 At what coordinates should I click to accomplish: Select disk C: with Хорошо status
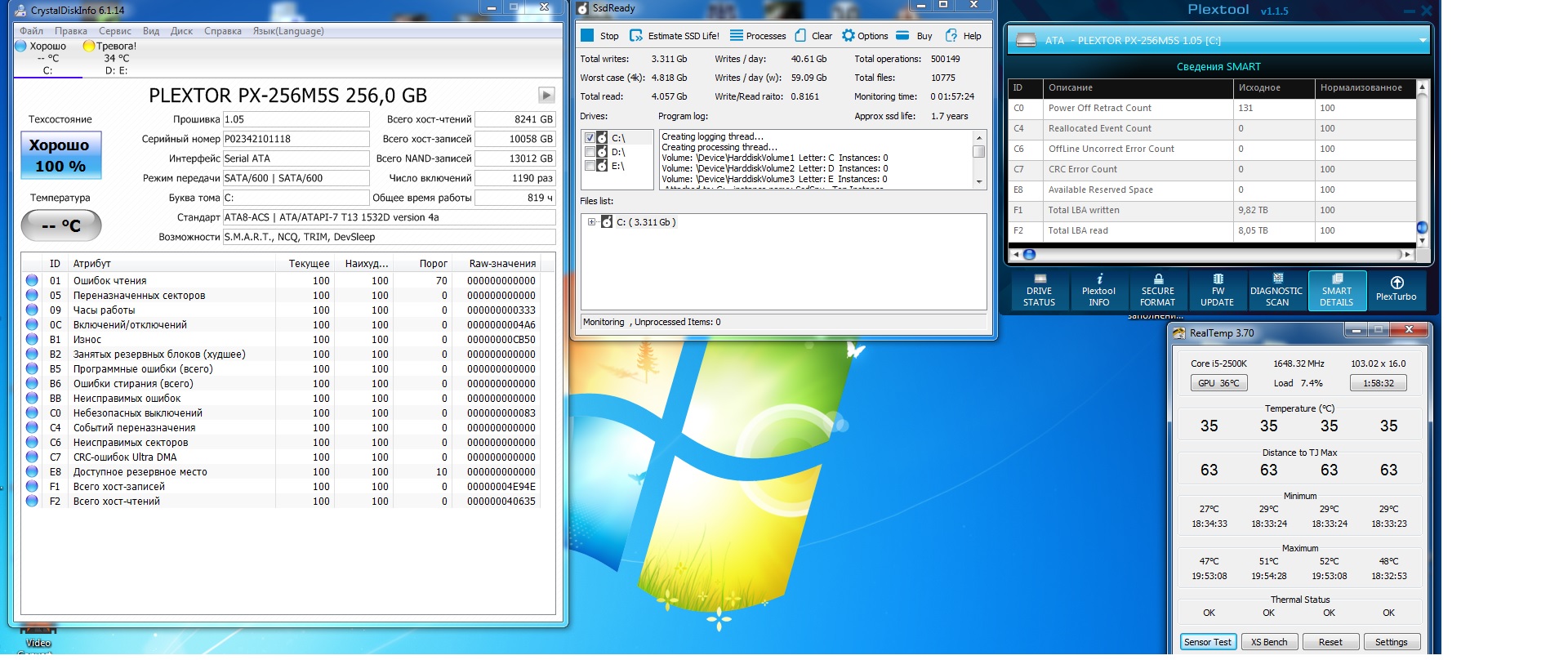(x=47, y=58)
